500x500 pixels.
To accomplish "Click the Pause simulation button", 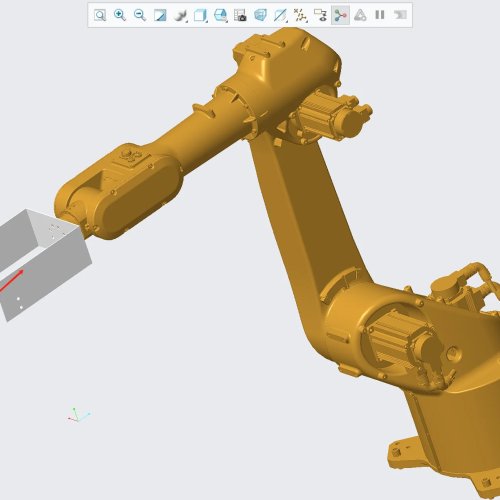I will [x=380, y=15].
